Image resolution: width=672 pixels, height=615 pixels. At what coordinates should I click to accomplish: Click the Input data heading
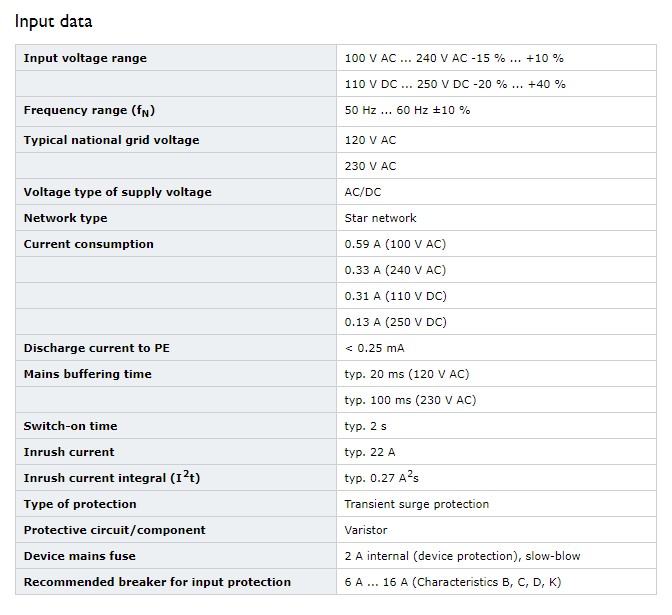pyautogui.click(x=54, y=21)
